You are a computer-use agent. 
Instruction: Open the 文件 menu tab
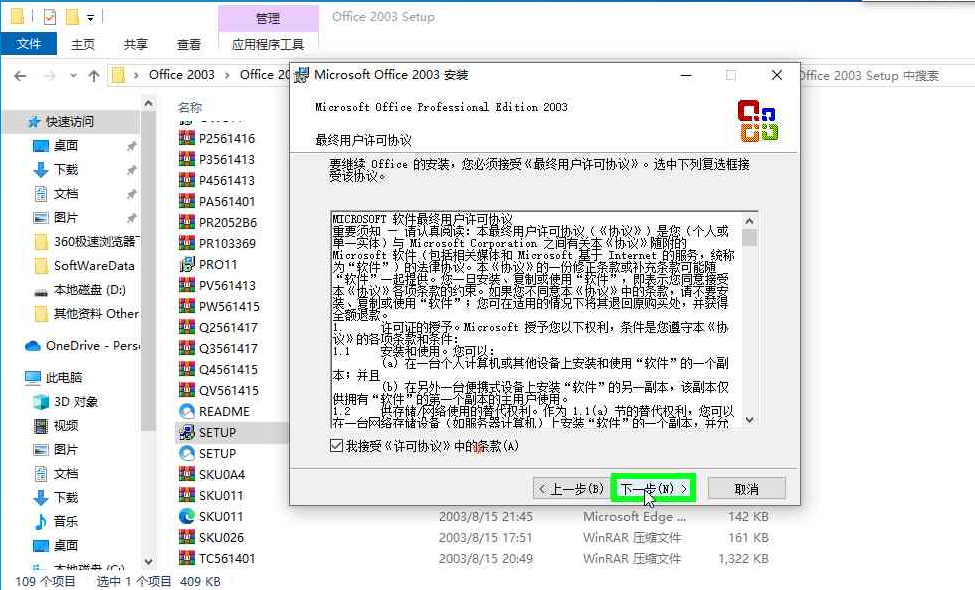pyautogui.click(x=29, y=44)
